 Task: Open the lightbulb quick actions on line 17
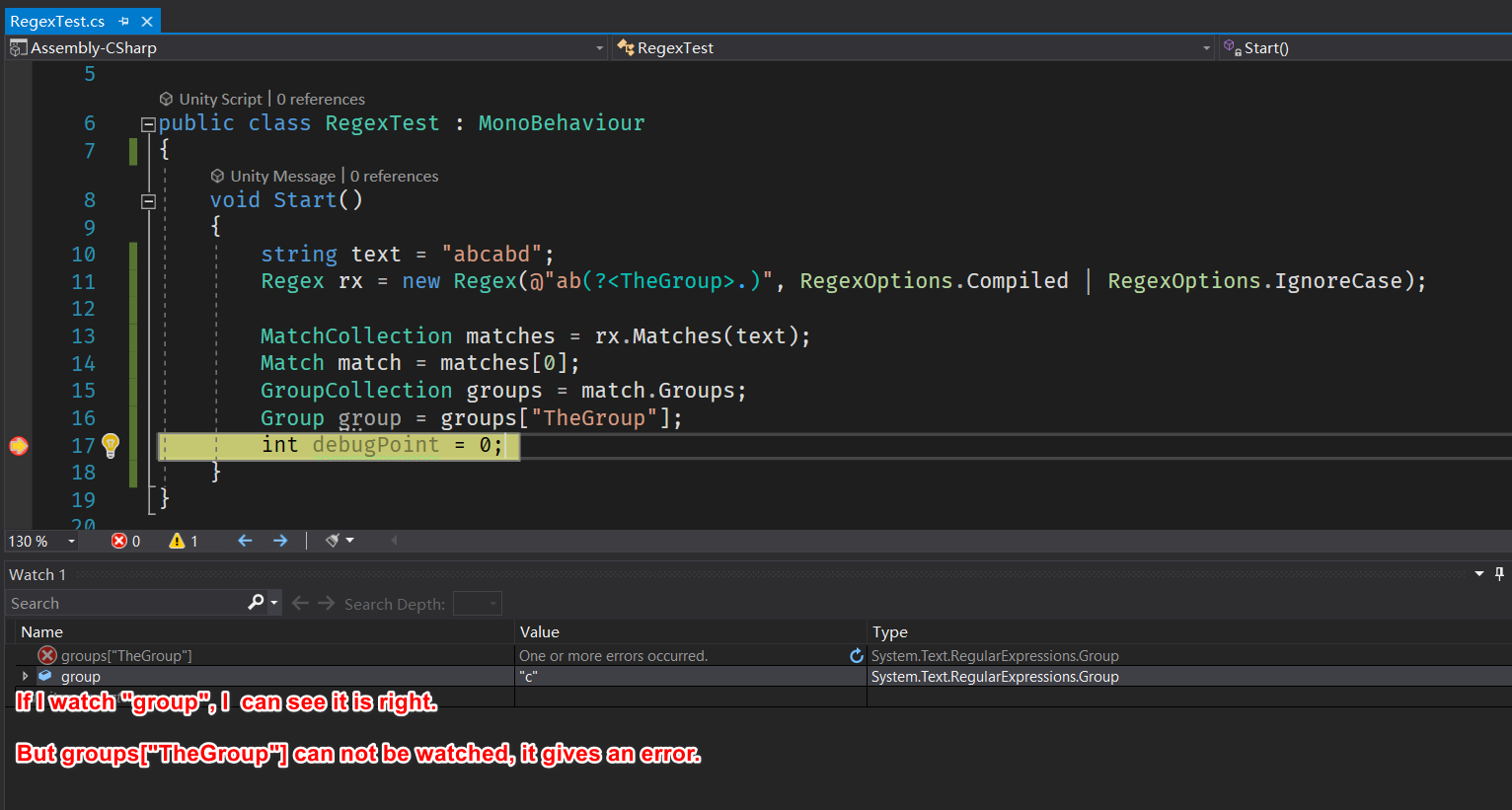point(111,445)
